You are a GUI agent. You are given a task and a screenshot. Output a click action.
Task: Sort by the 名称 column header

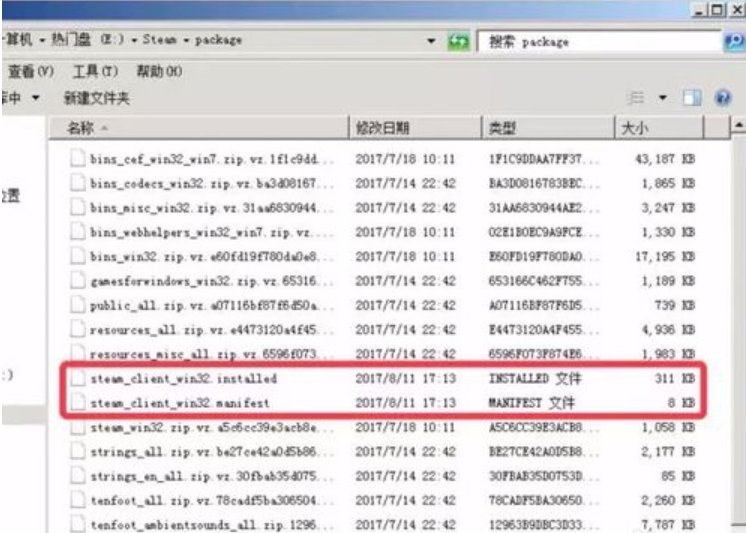pos(200,128)
